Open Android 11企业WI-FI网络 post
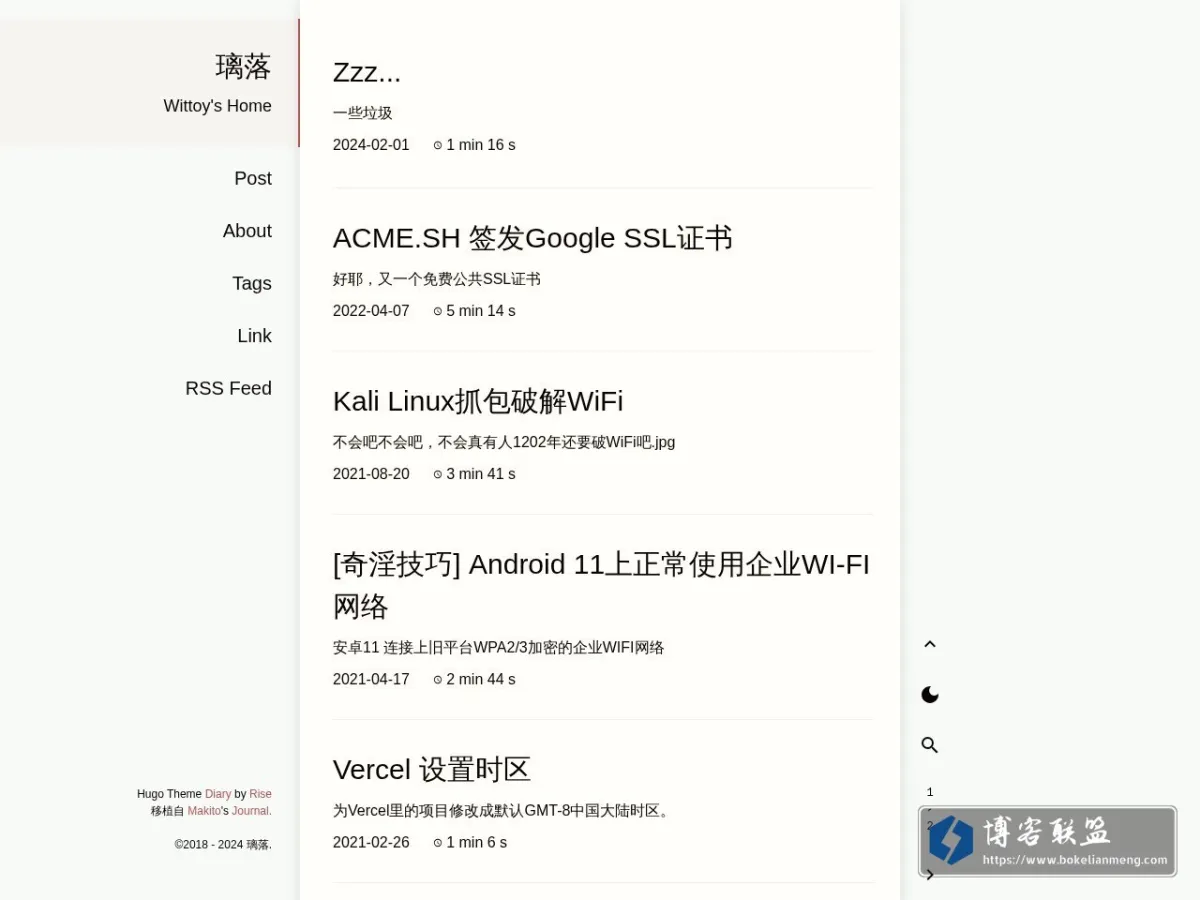1200x900 pixels. tap(601, 585)
